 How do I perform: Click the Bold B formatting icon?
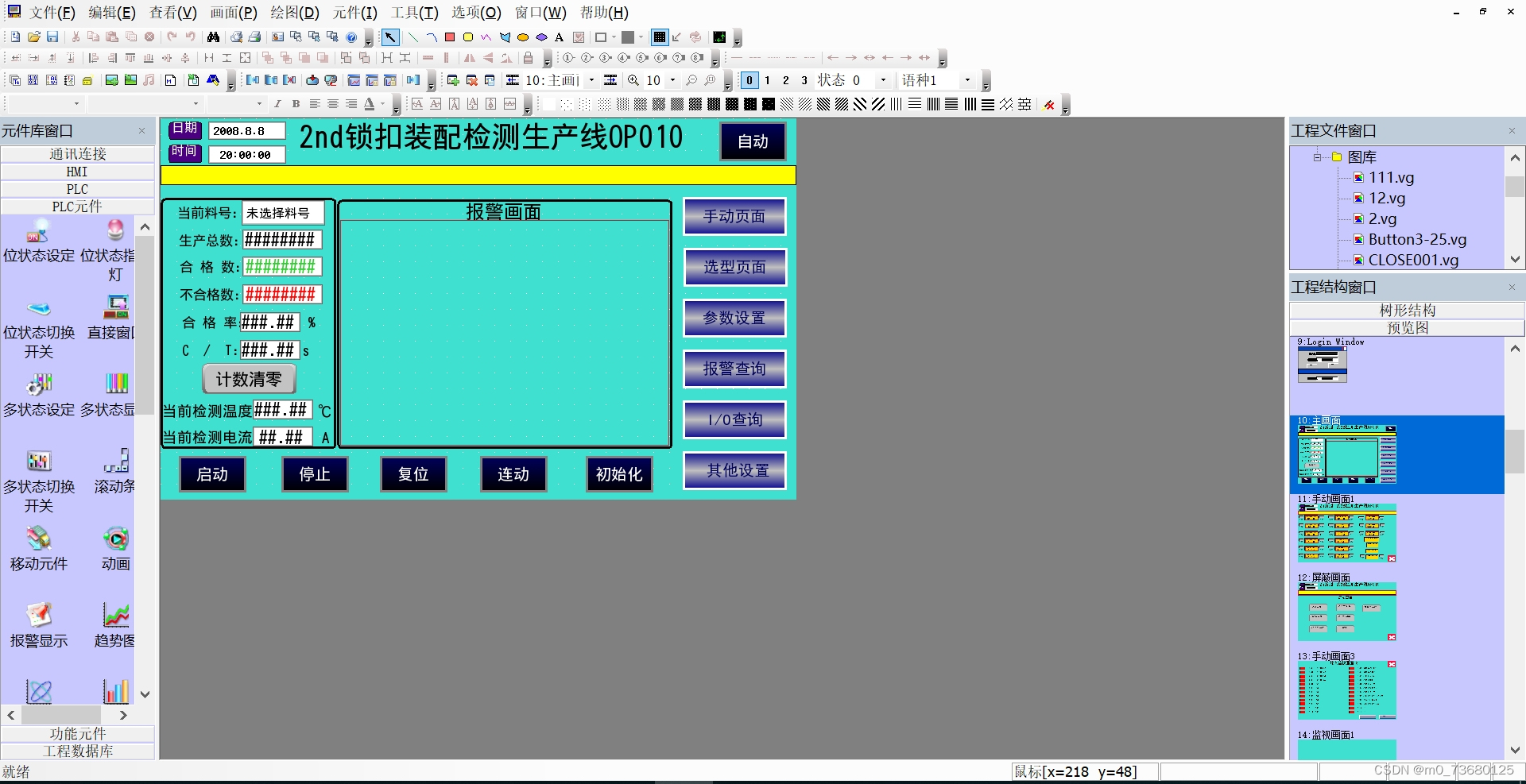click(296, 103)
